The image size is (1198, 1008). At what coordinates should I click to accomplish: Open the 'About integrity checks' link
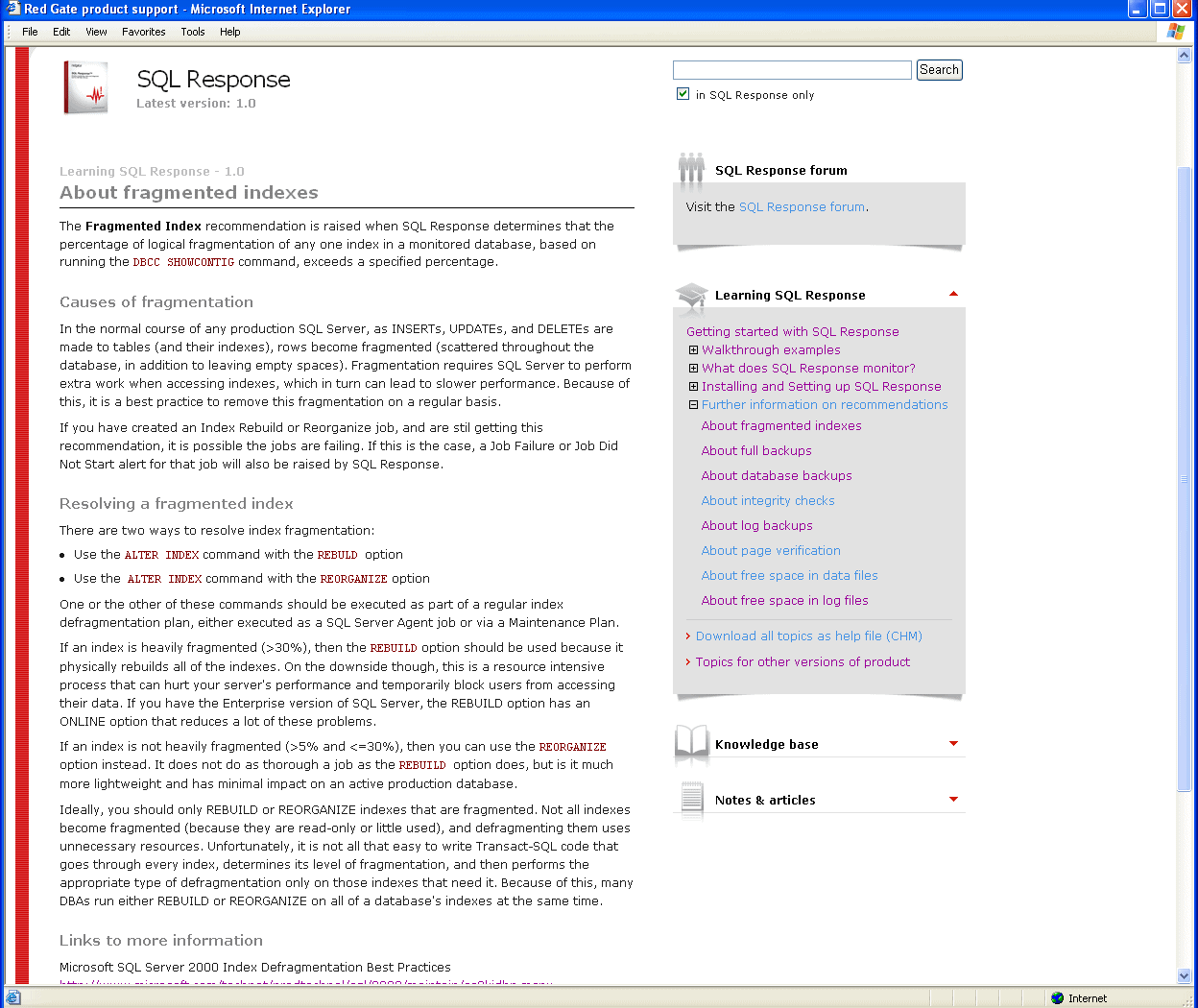click(x=768, y=500)
